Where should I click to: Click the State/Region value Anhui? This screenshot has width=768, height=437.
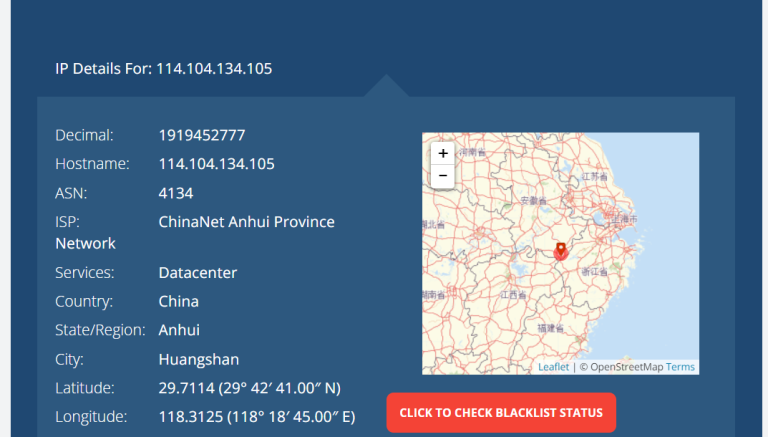(179, 330)
